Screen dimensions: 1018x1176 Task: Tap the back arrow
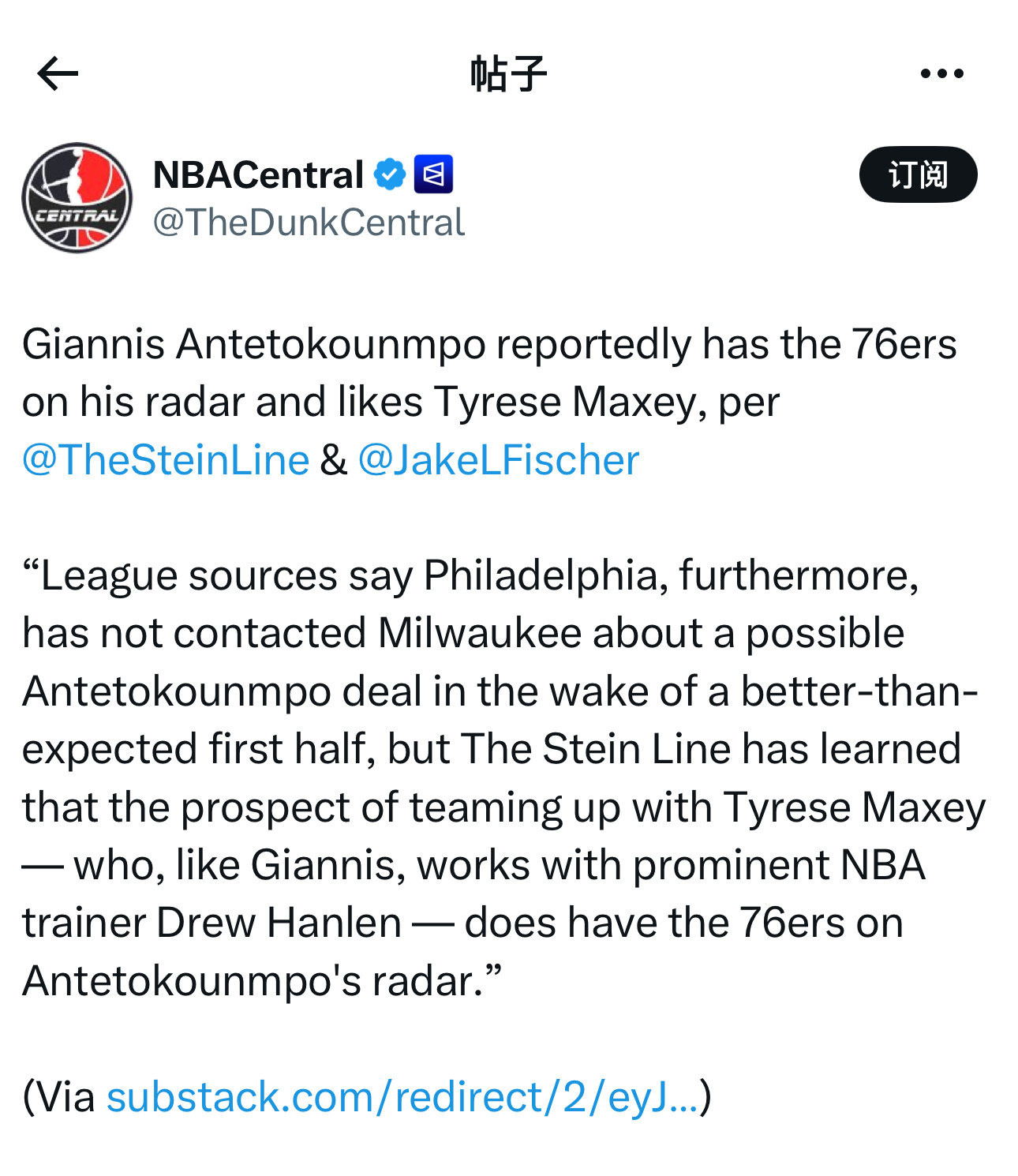[58, 74]
